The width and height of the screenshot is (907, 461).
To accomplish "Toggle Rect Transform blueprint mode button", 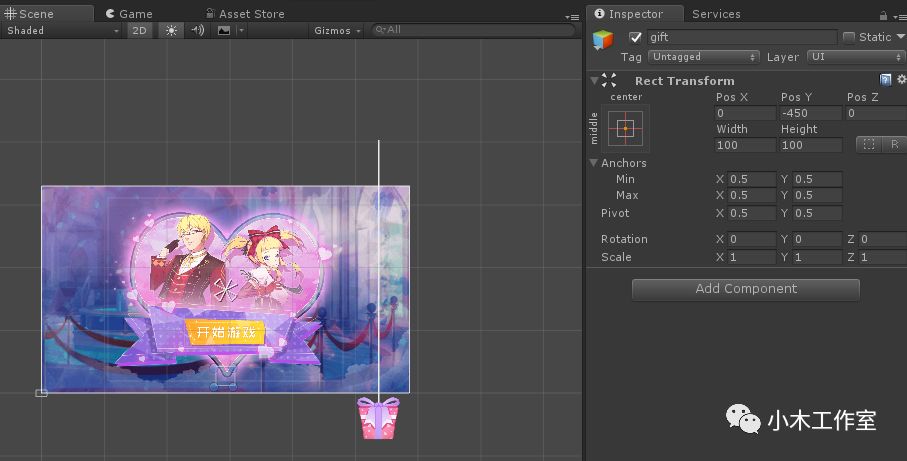I will [869, 145].
